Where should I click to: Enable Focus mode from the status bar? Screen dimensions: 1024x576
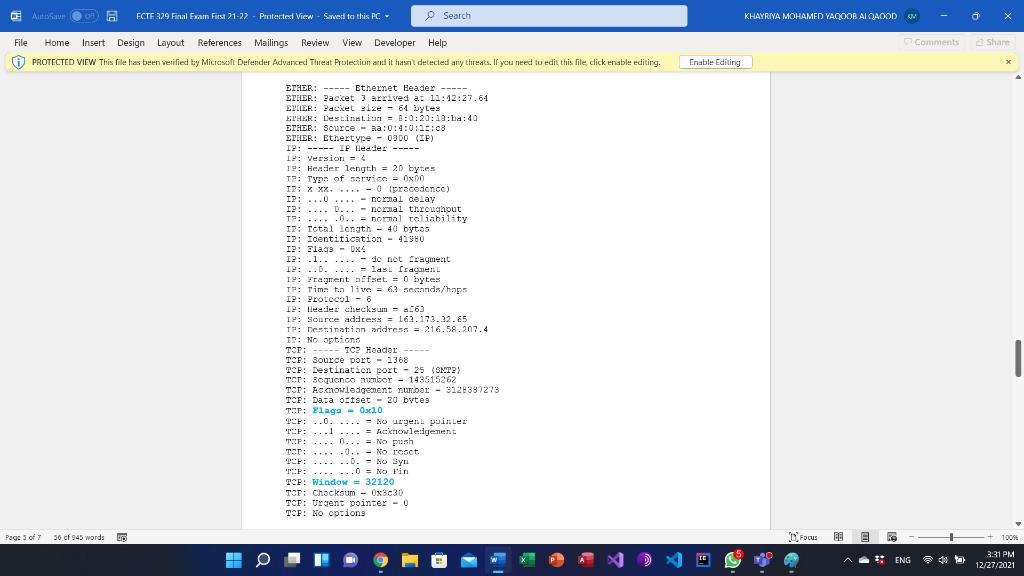800,537
